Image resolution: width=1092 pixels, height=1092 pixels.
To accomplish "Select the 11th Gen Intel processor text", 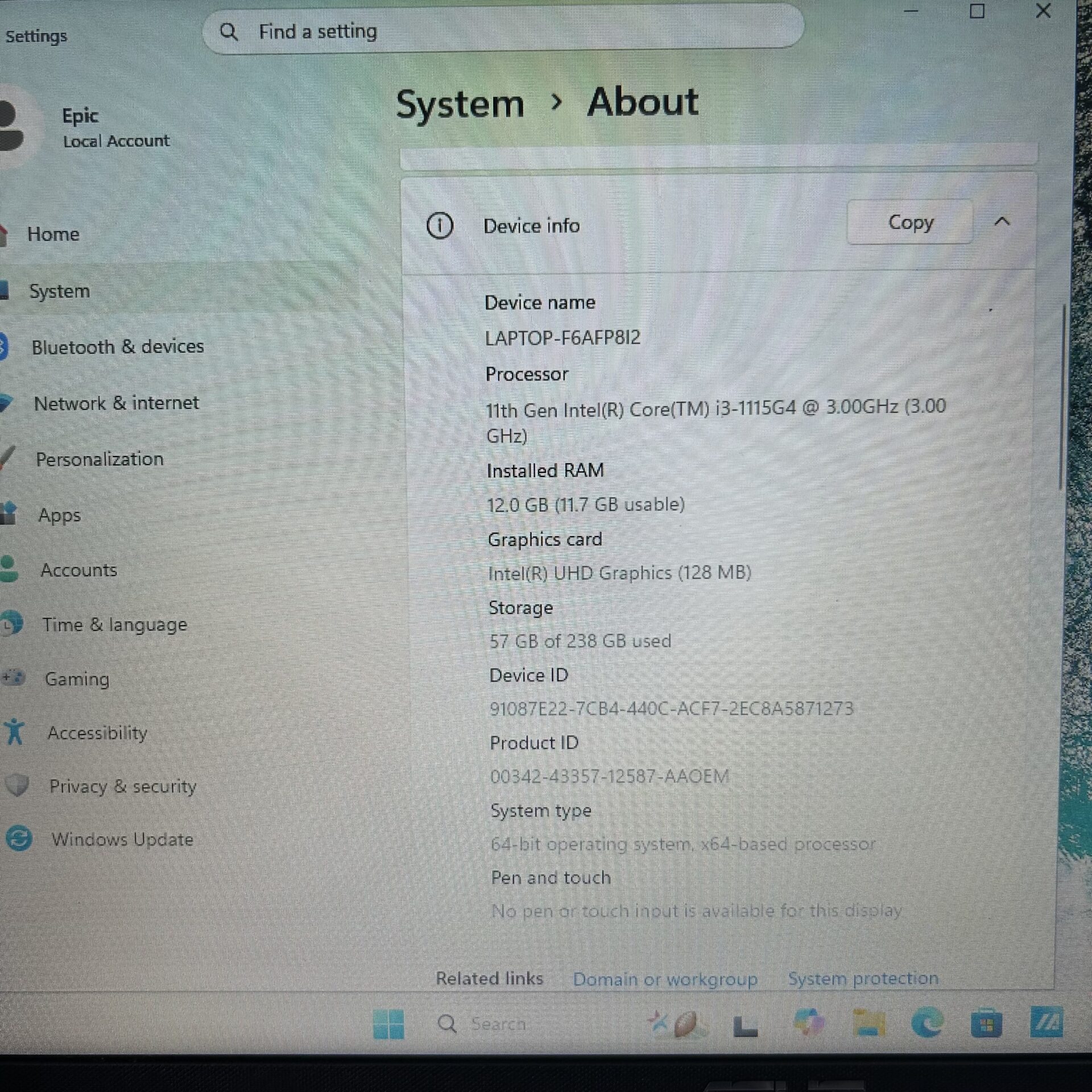I will 715,421.
